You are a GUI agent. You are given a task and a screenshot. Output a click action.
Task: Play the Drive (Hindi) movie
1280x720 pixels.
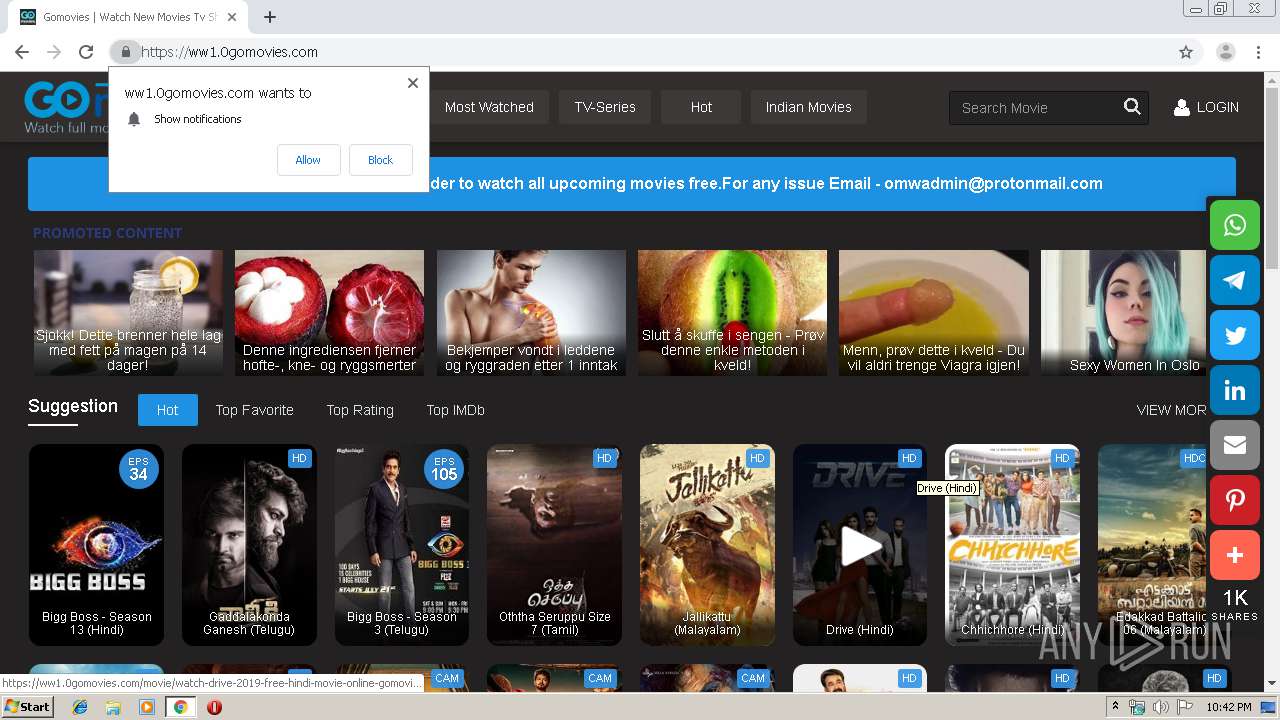(x=860, y=546)
